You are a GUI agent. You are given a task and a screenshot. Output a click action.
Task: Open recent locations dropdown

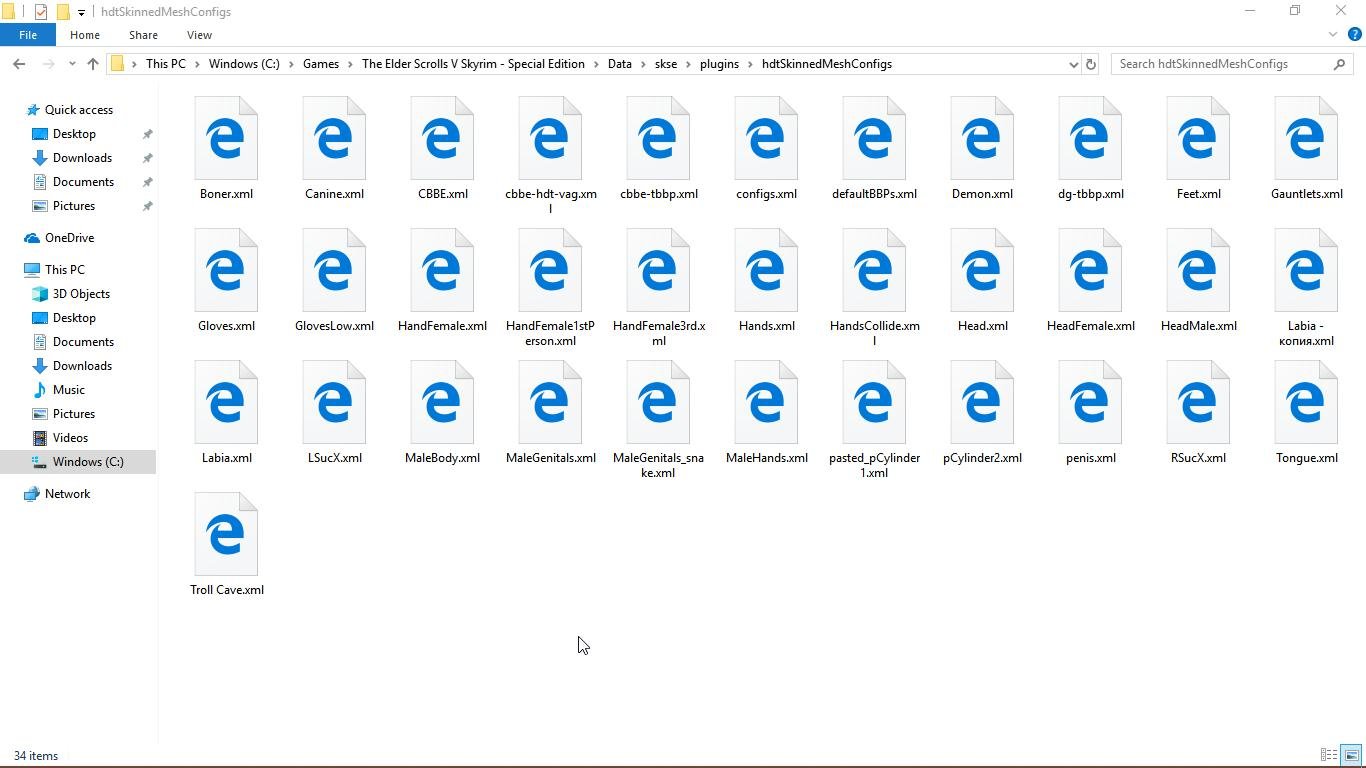pyautogui.click(x=72, y=64)
